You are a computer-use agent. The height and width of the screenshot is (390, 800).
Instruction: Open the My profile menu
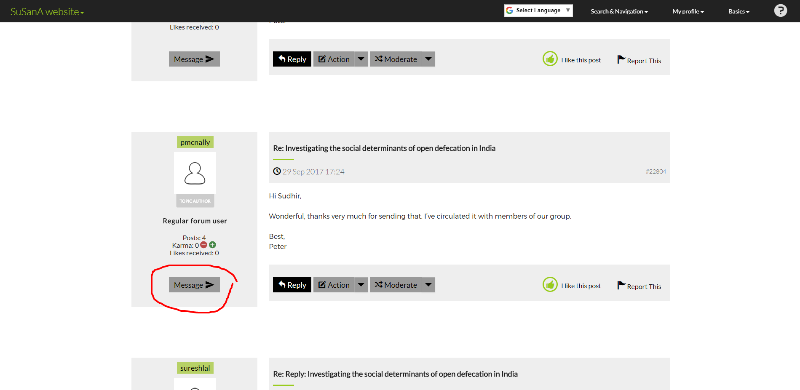688,11
